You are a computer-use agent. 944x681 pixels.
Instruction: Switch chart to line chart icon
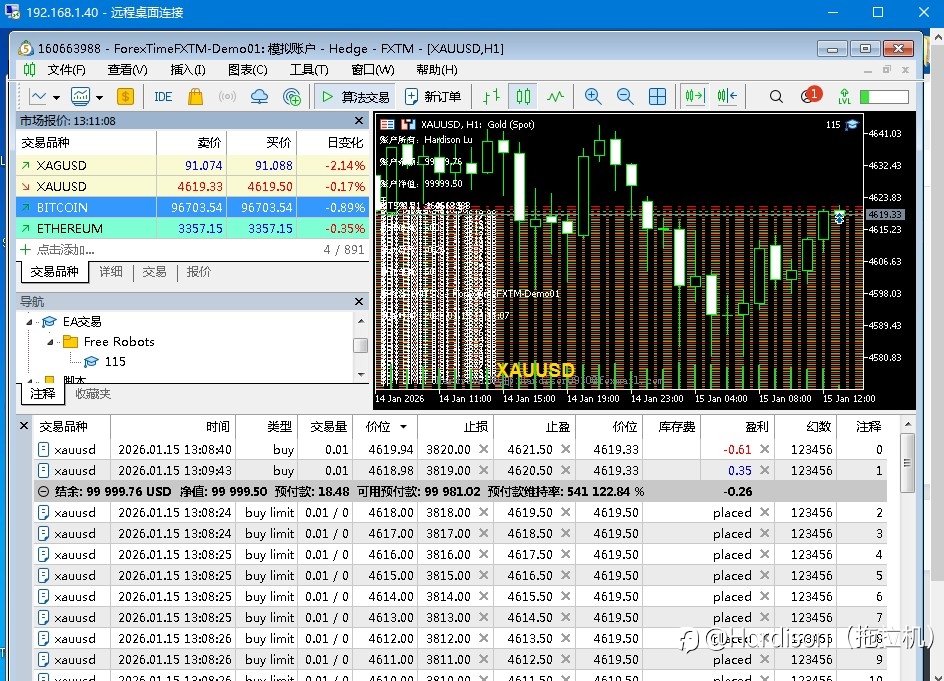(x=555, y=97)
